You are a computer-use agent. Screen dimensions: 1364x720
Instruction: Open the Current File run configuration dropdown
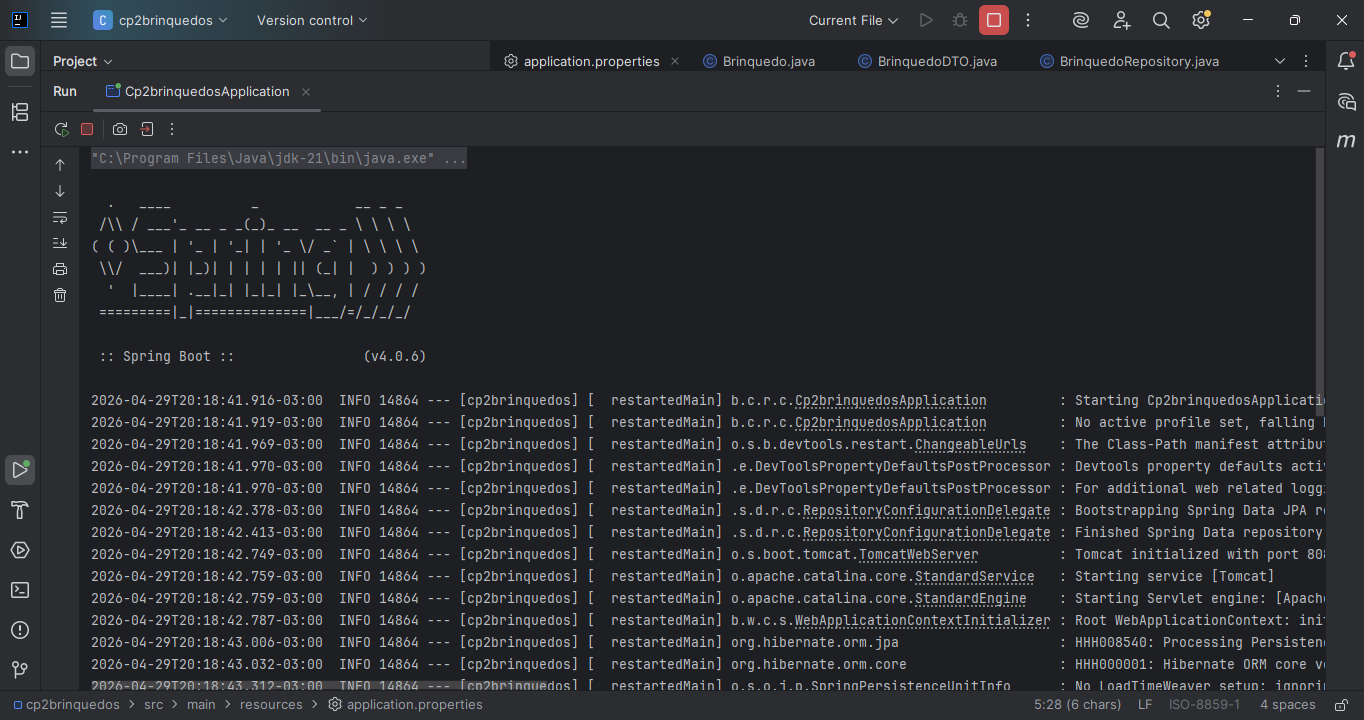click(853, 20)
